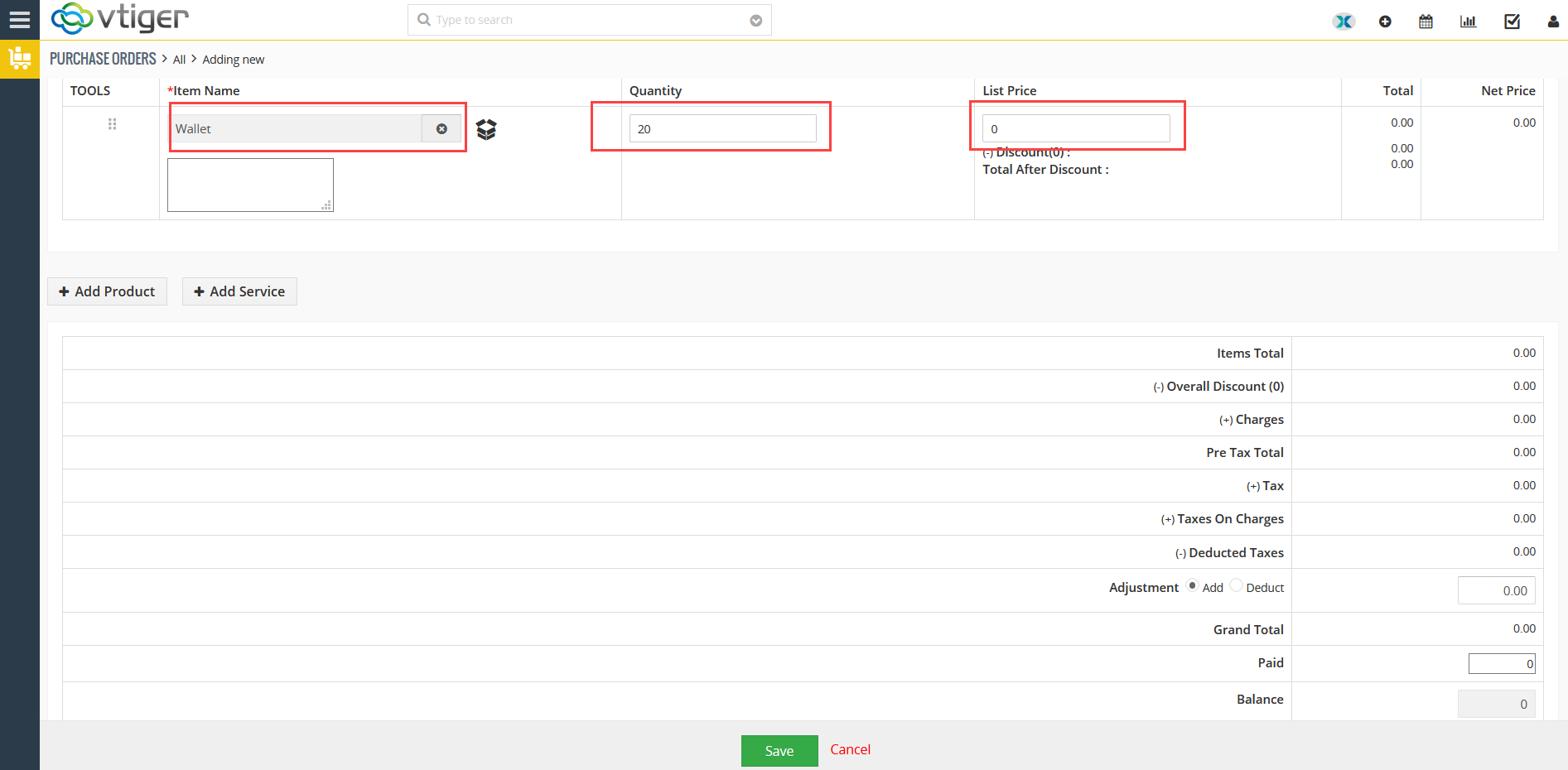This screenshot has width=1568, height=770.
Task: Click the List Price column header
Action: (1009, 91)
